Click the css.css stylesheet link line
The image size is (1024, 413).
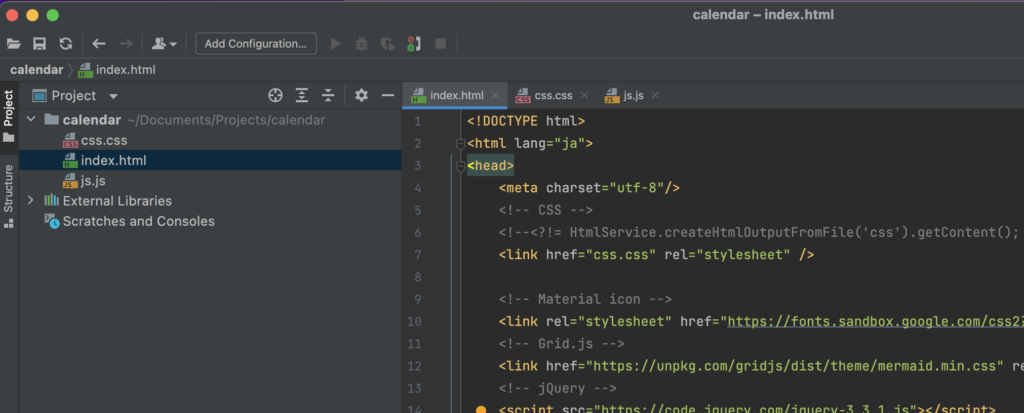click(x=656, y=255)
